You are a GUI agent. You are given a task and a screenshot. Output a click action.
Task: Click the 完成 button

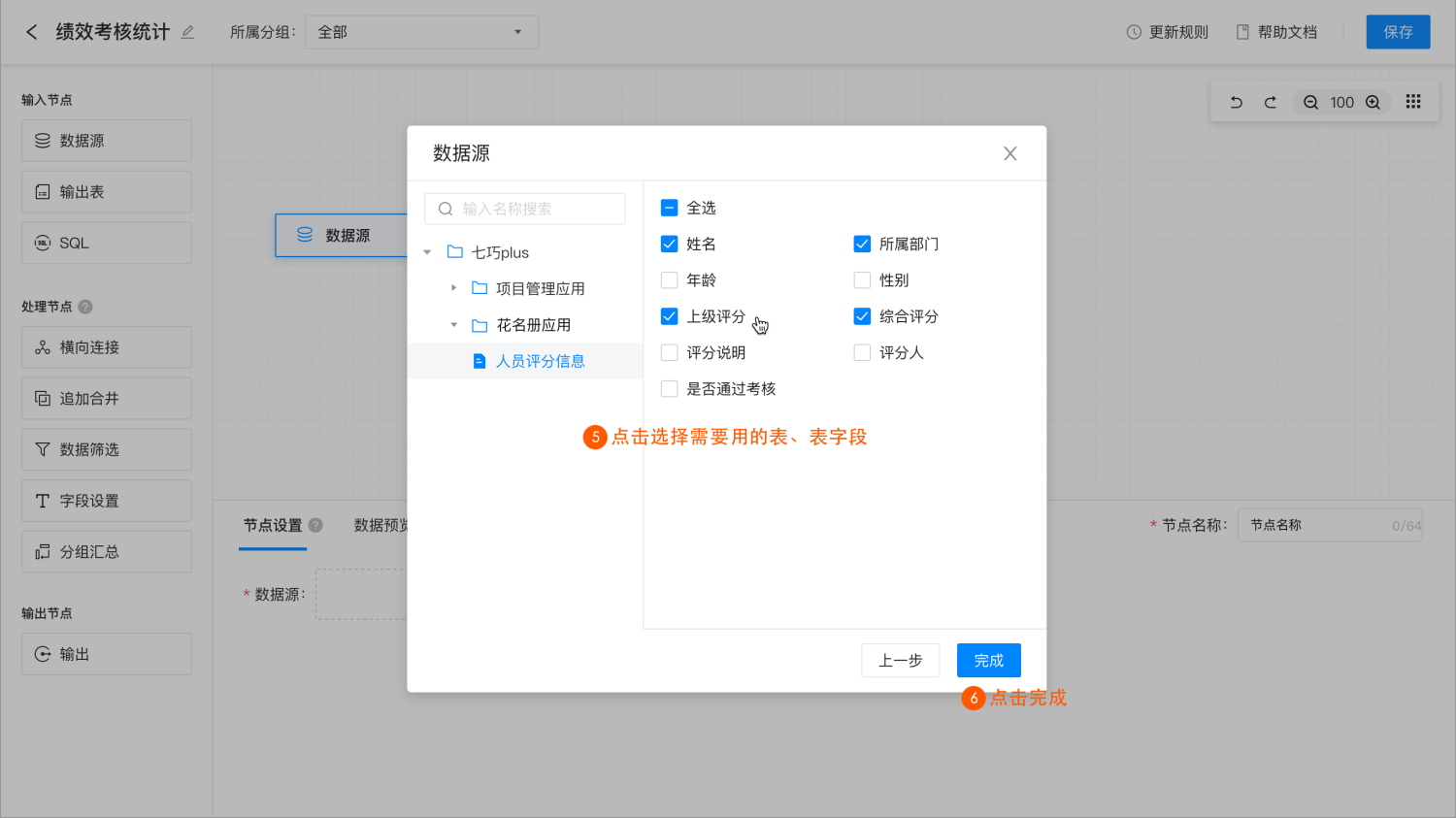989,661
